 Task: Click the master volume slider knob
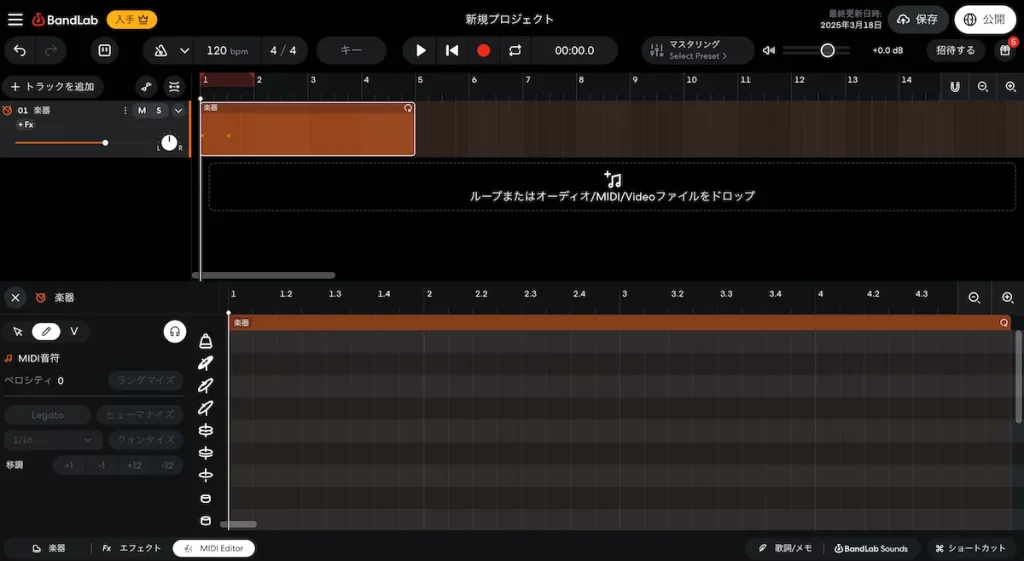coord(827,50)
